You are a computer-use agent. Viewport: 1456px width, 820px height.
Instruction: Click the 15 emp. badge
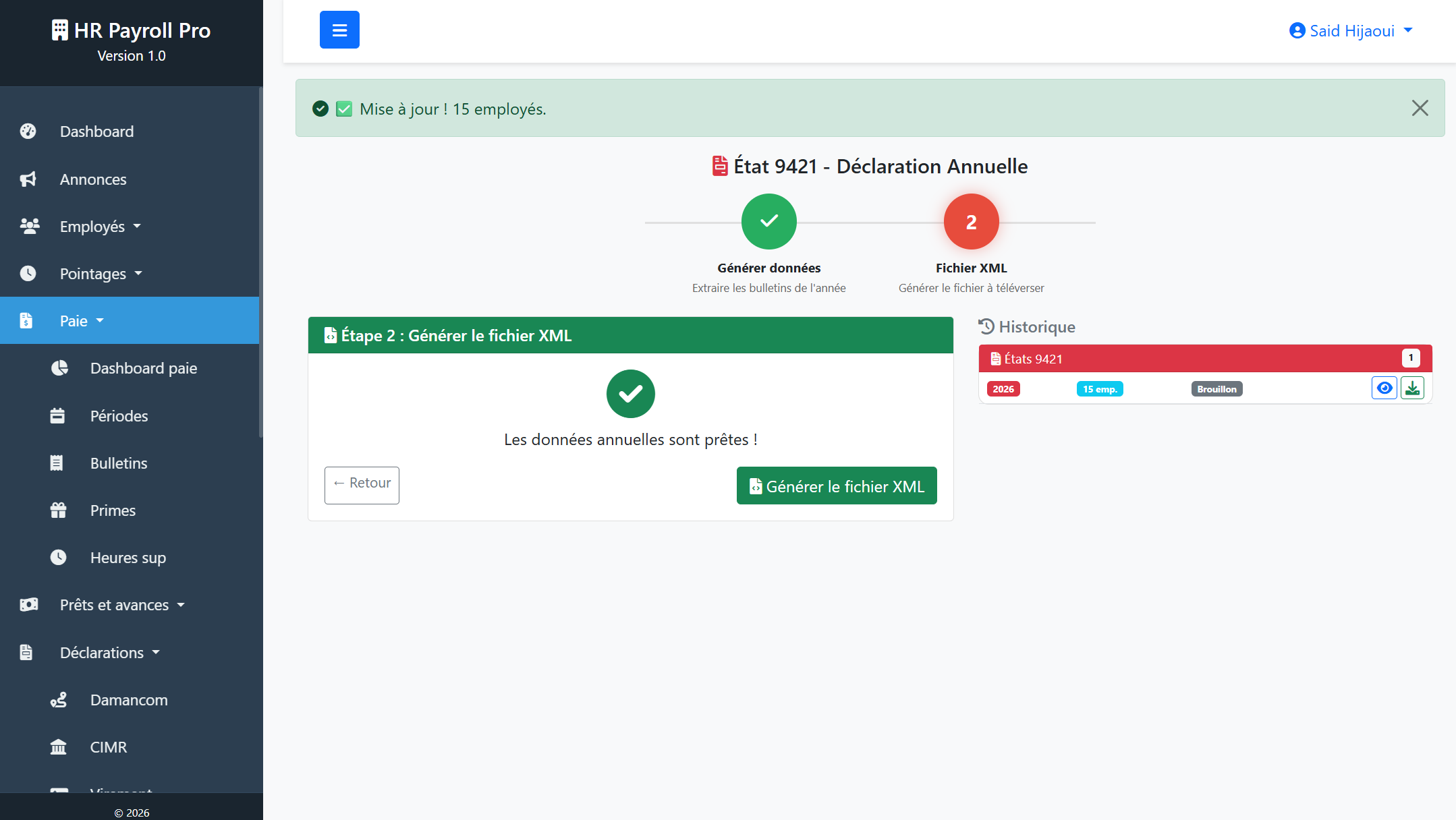[x=1100, y=389]
